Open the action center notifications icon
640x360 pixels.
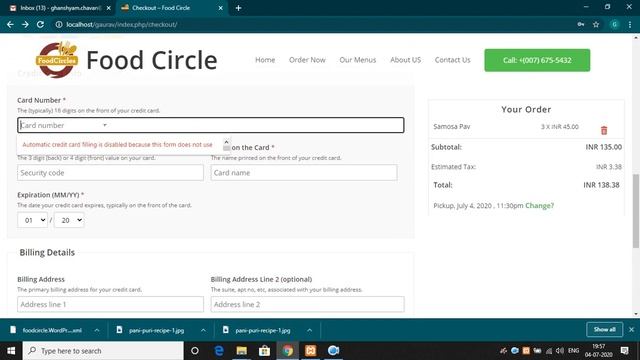624,351
